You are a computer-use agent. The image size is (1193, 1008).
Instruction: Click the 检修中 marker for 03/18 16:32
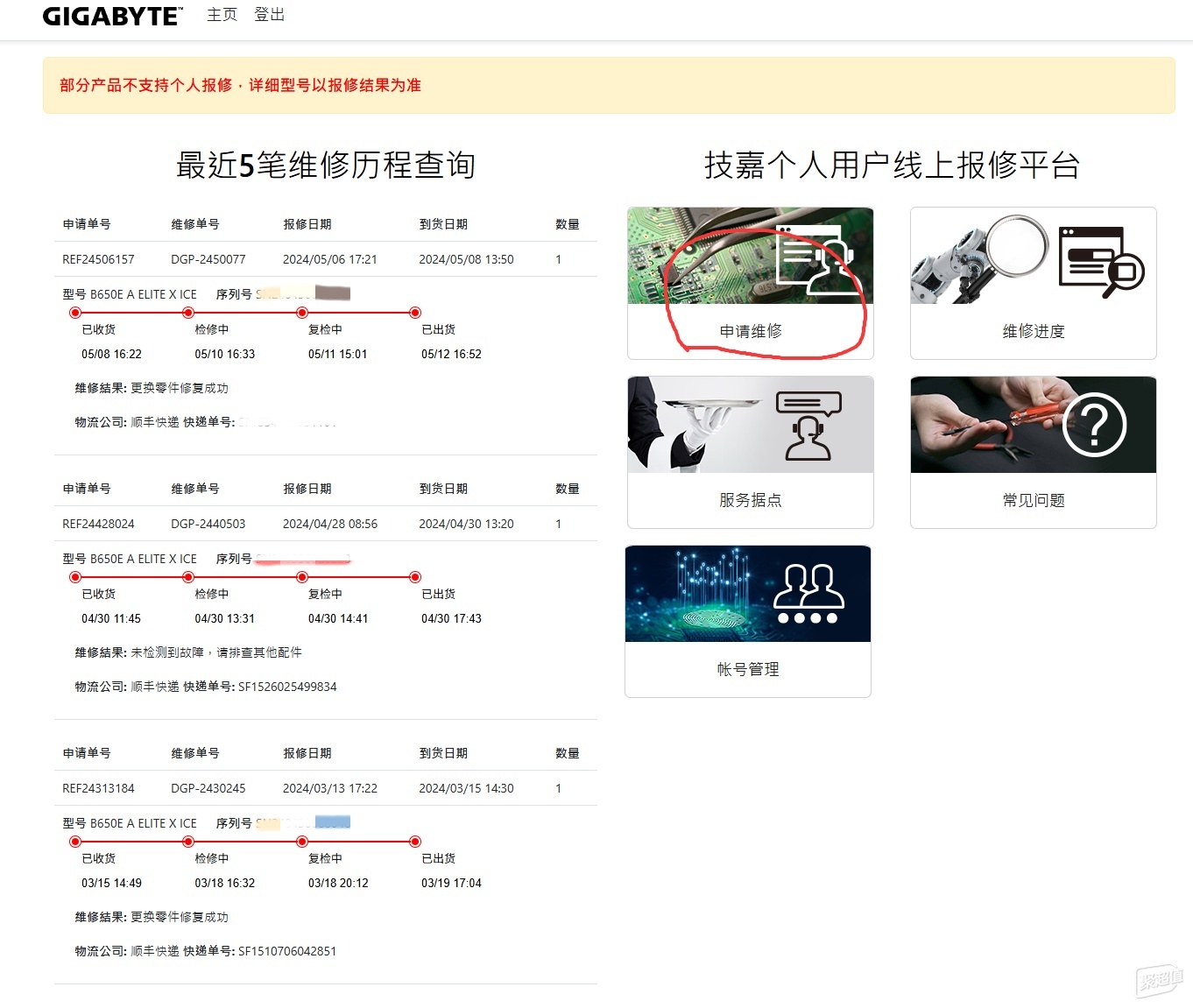[x=188, y=842]
